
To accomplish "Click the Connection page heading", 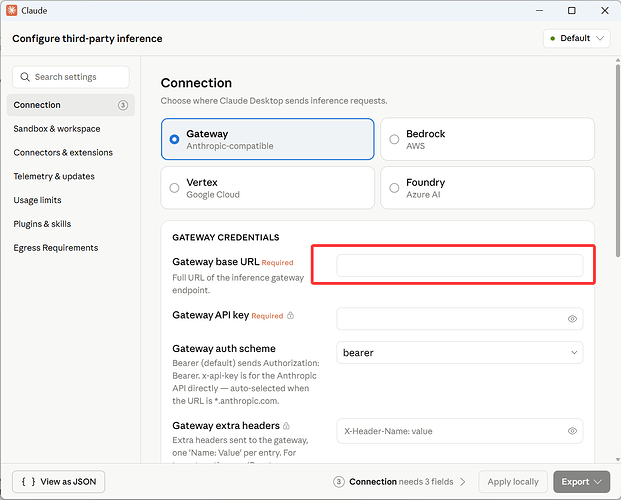I will click(196, 83).
